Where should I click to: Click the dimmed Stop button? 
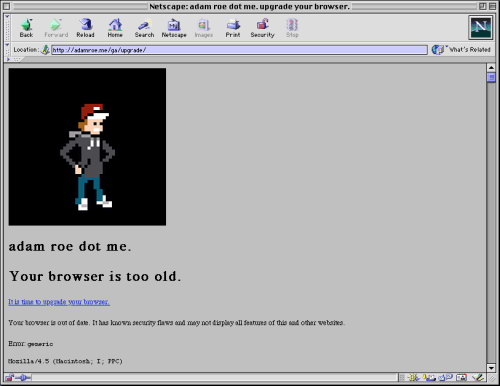292,28
